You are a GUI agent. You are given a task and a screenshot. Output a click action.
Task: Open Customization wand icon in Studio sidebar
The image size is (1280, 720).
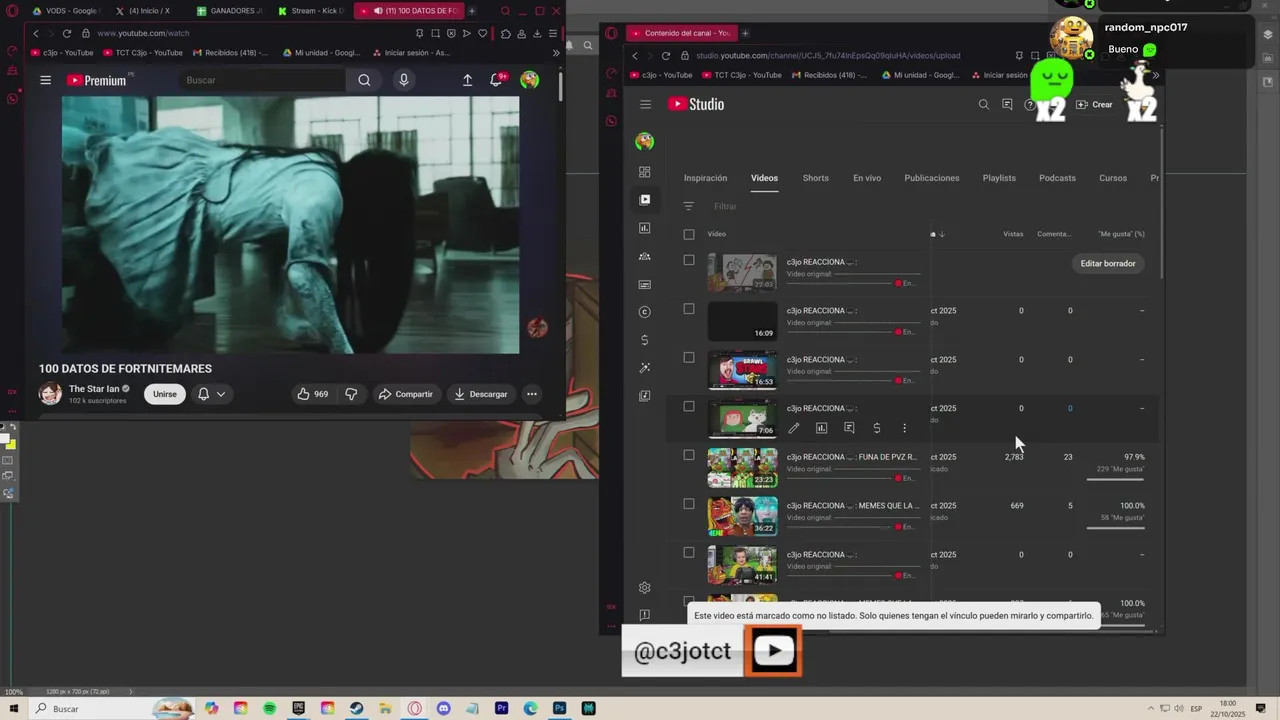[645, 368]
